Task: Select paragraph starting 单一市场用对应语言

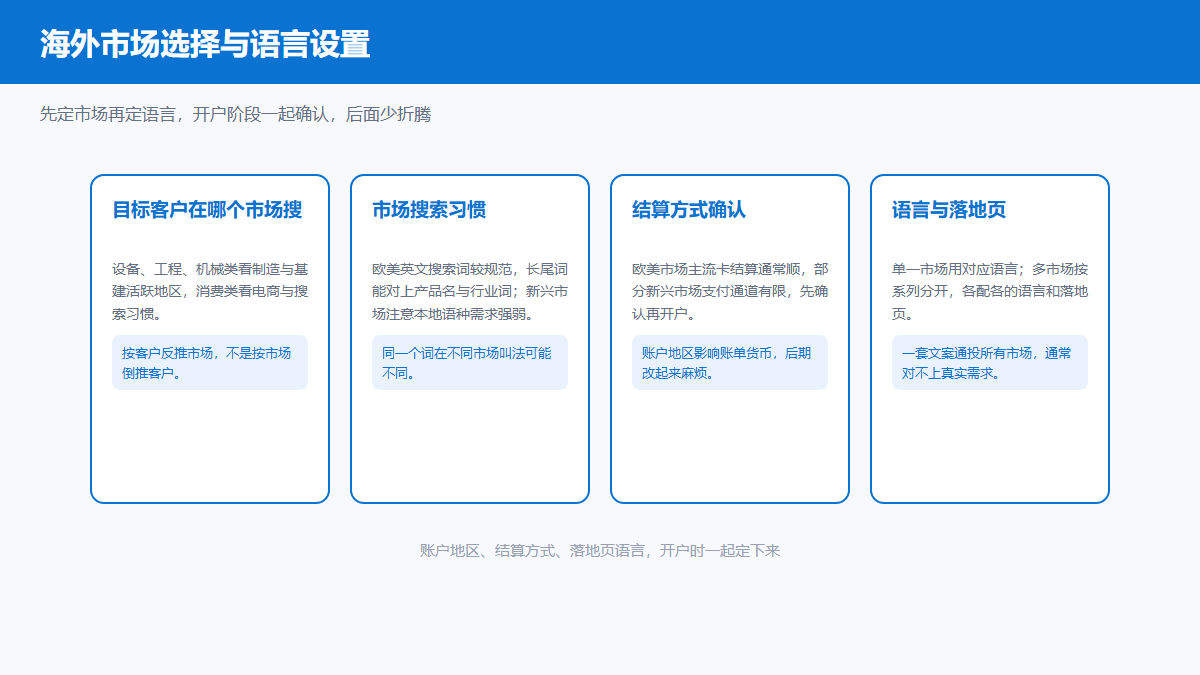Action: [x=990, y=291]
